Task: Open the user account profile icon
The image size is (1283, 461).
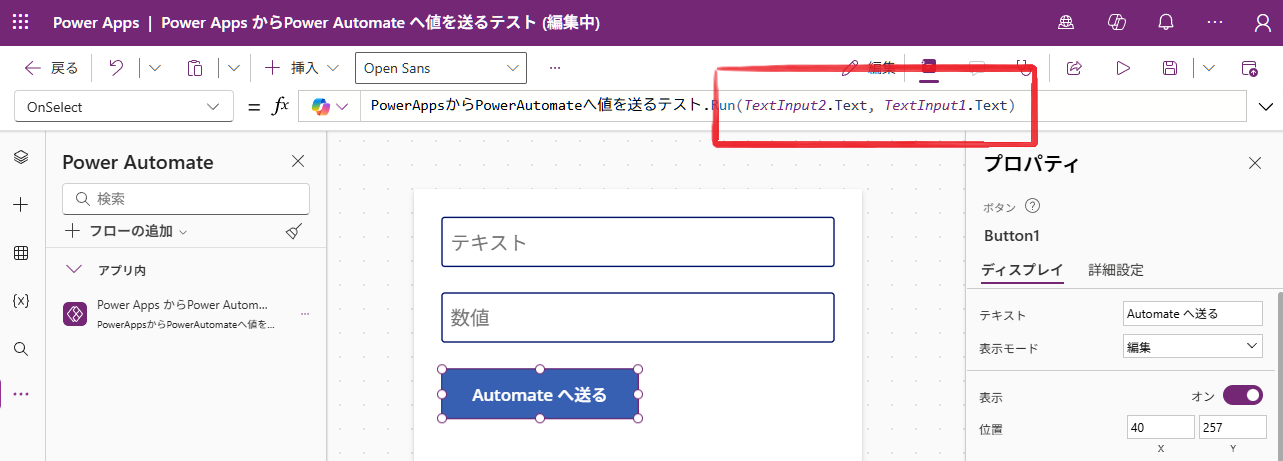Action: [1261, 22]
